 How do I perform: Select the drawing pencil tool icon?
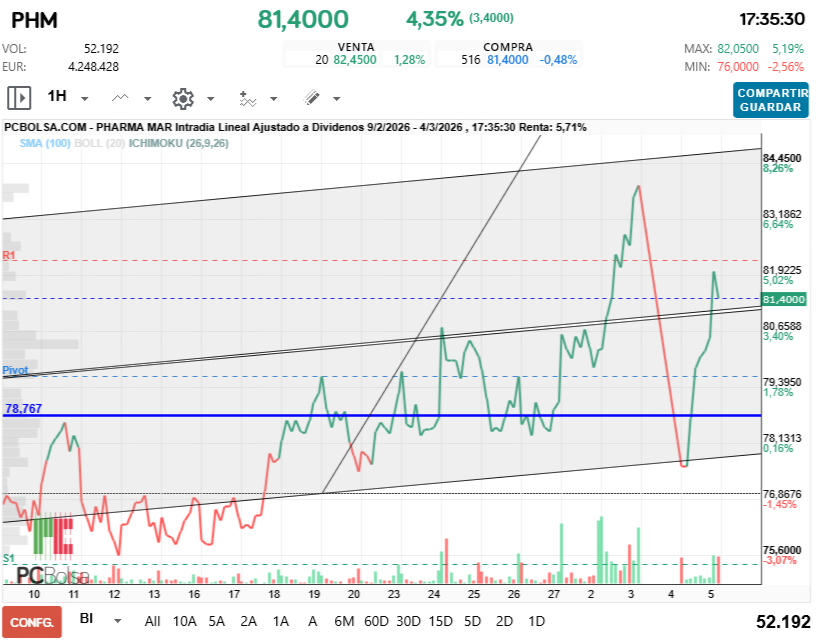click(311, 98)
